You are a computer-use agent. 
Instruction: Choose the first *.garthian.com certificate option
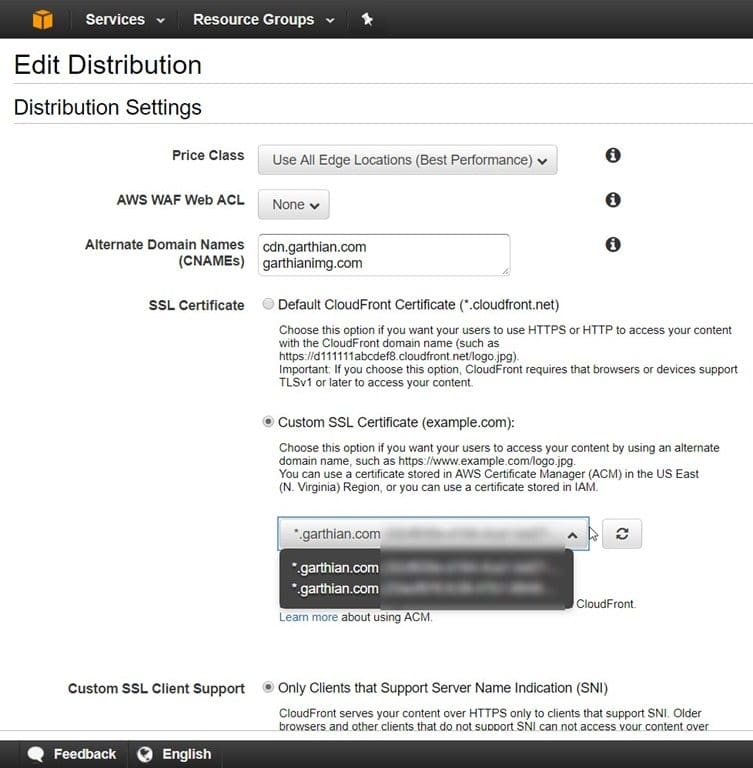(x=426, y=568)
